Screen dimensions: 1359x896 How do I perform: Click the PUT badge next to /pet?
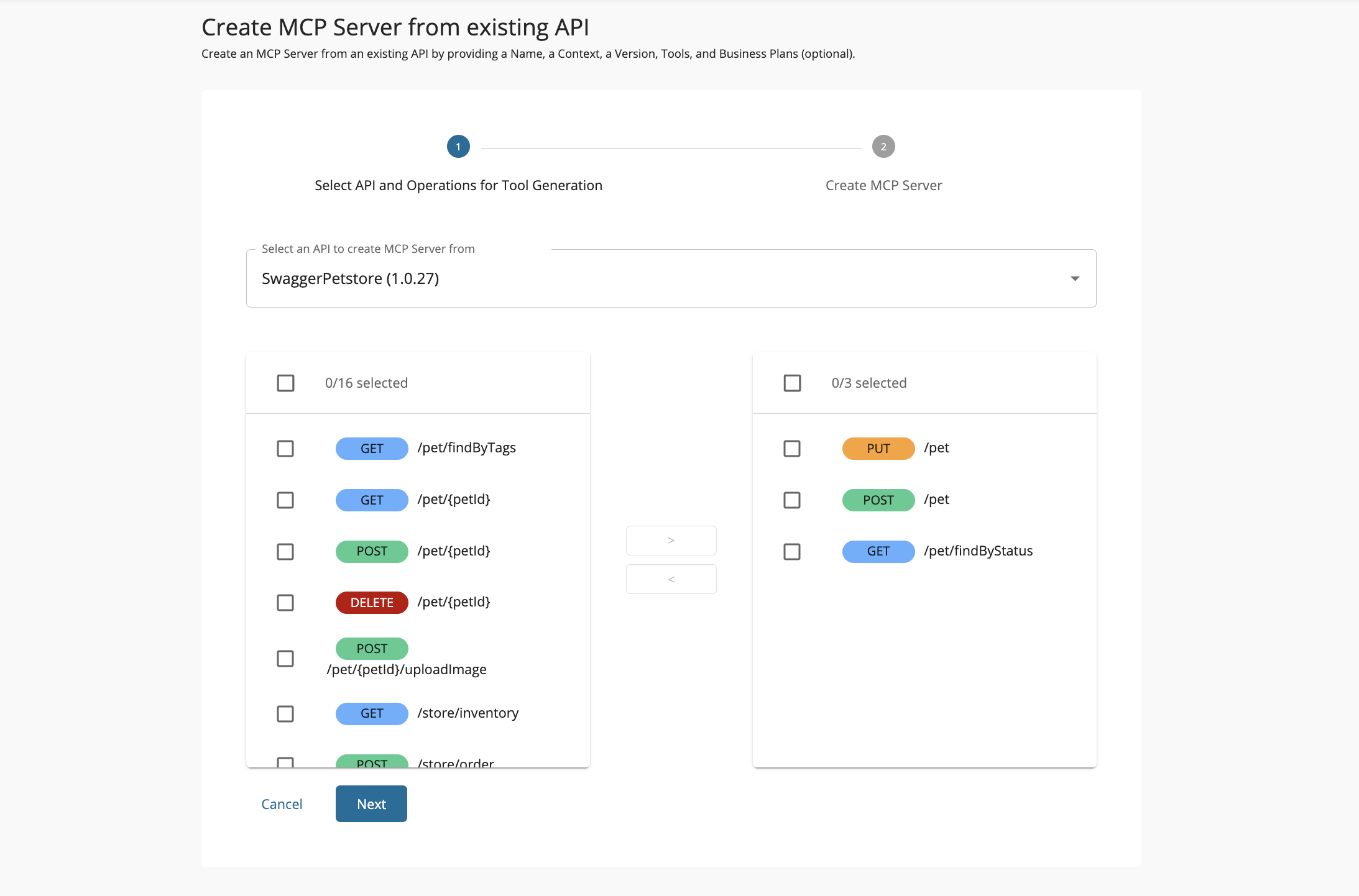pos(878,448)
